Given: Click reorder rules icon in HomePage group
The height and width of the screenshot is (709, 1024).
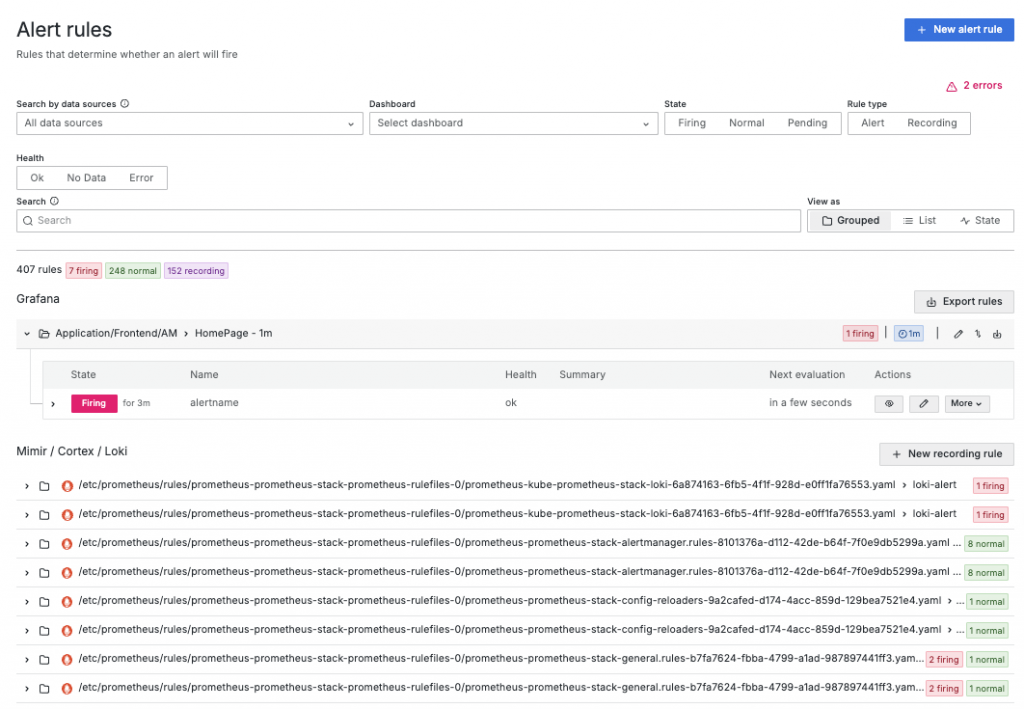Looking at the screenshot, I should click(x=978, y=334).
